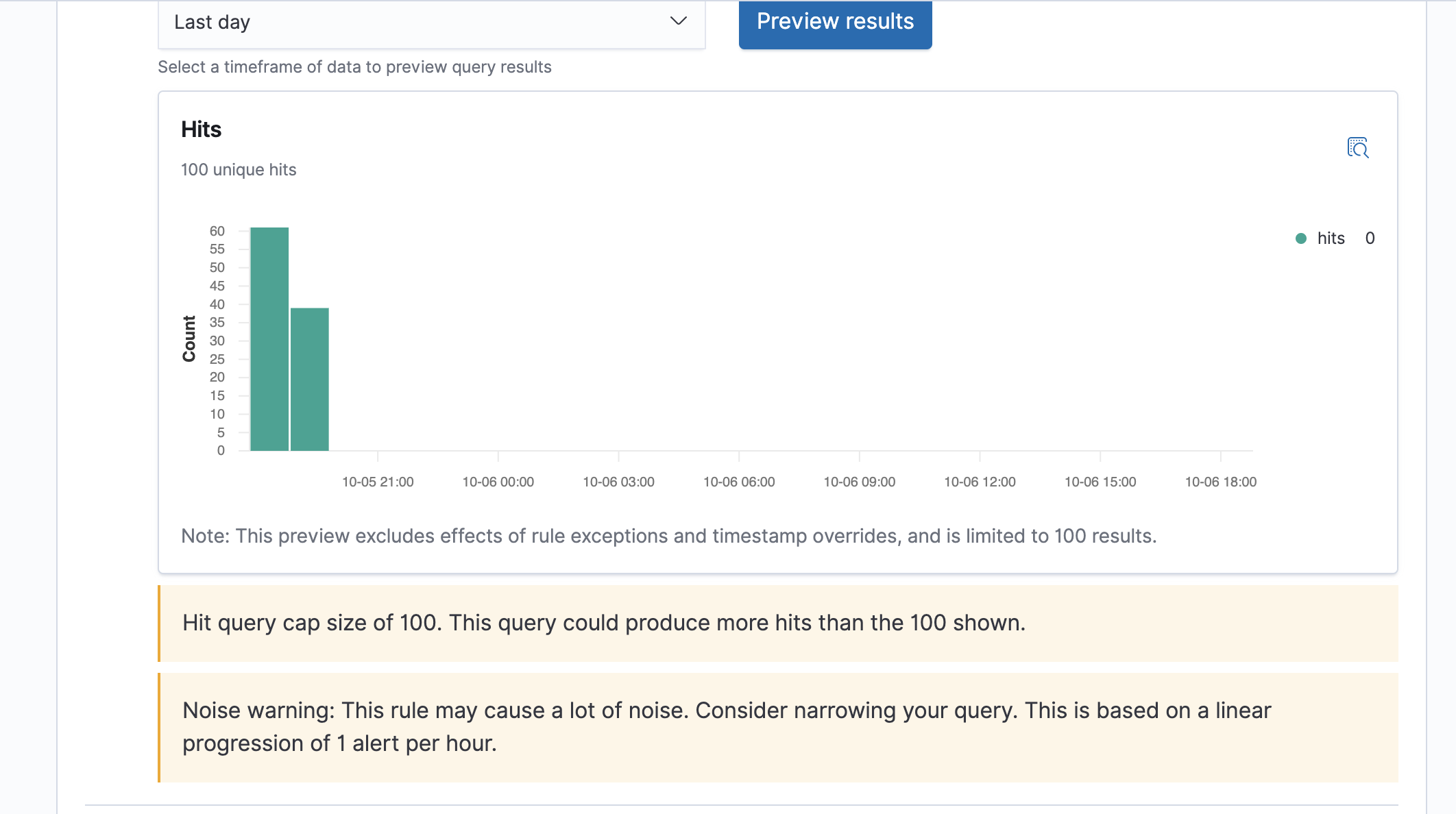Open the inspect icon in Hits panel
Image resolution: width=1456 pixels, height=814 pixels.
point(1357,147)
